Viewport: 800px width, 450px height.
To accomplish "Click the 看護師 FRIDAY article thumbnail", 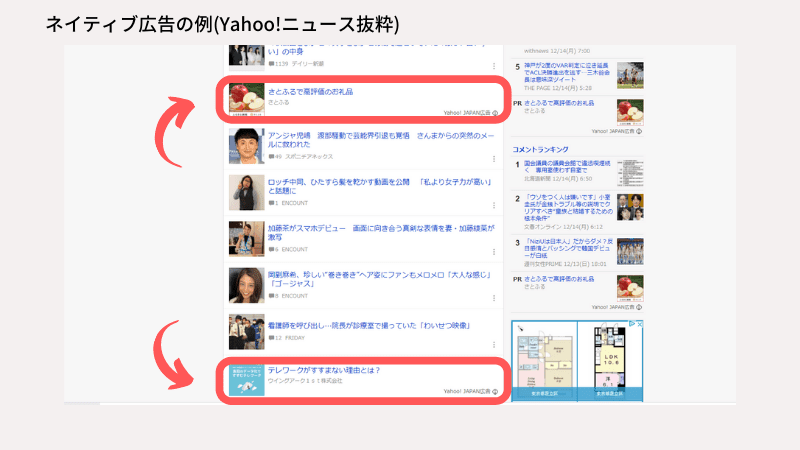I will (x=246, y=332).
